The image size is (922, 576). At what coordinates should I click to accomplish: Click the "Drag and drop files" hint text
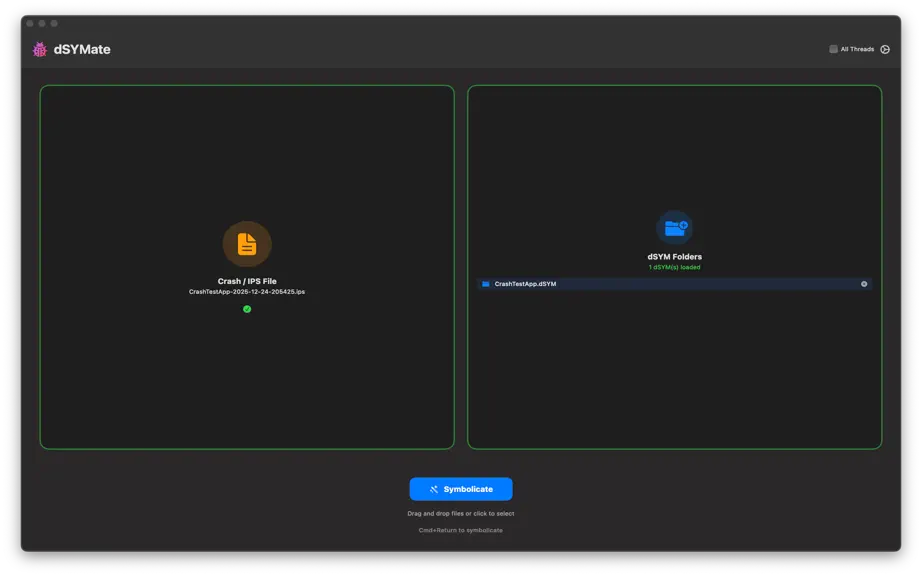click(461, 514)
